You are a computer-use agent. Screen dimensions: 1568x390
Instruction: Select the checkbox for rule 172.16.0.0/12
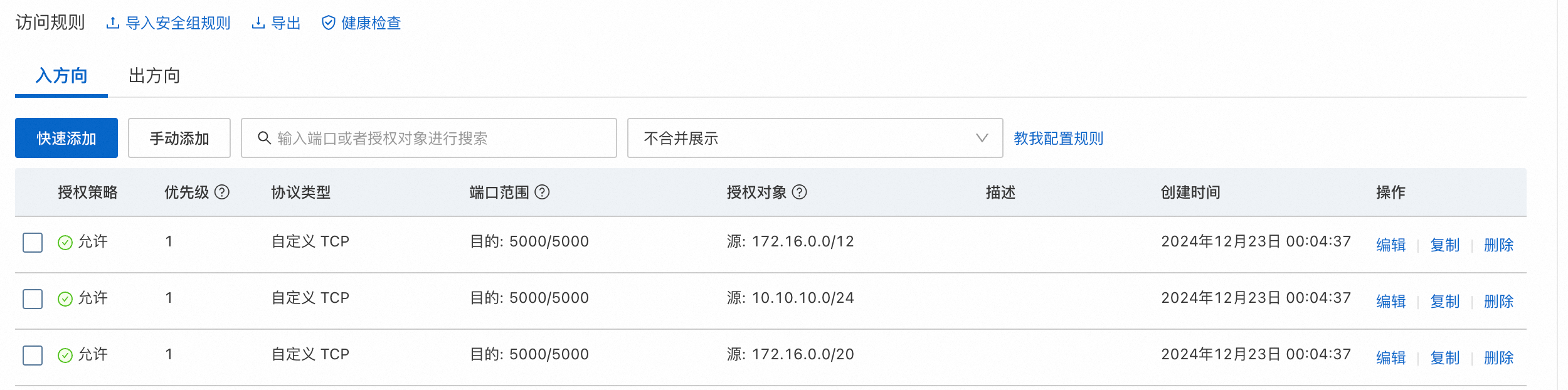pos(33,243)
